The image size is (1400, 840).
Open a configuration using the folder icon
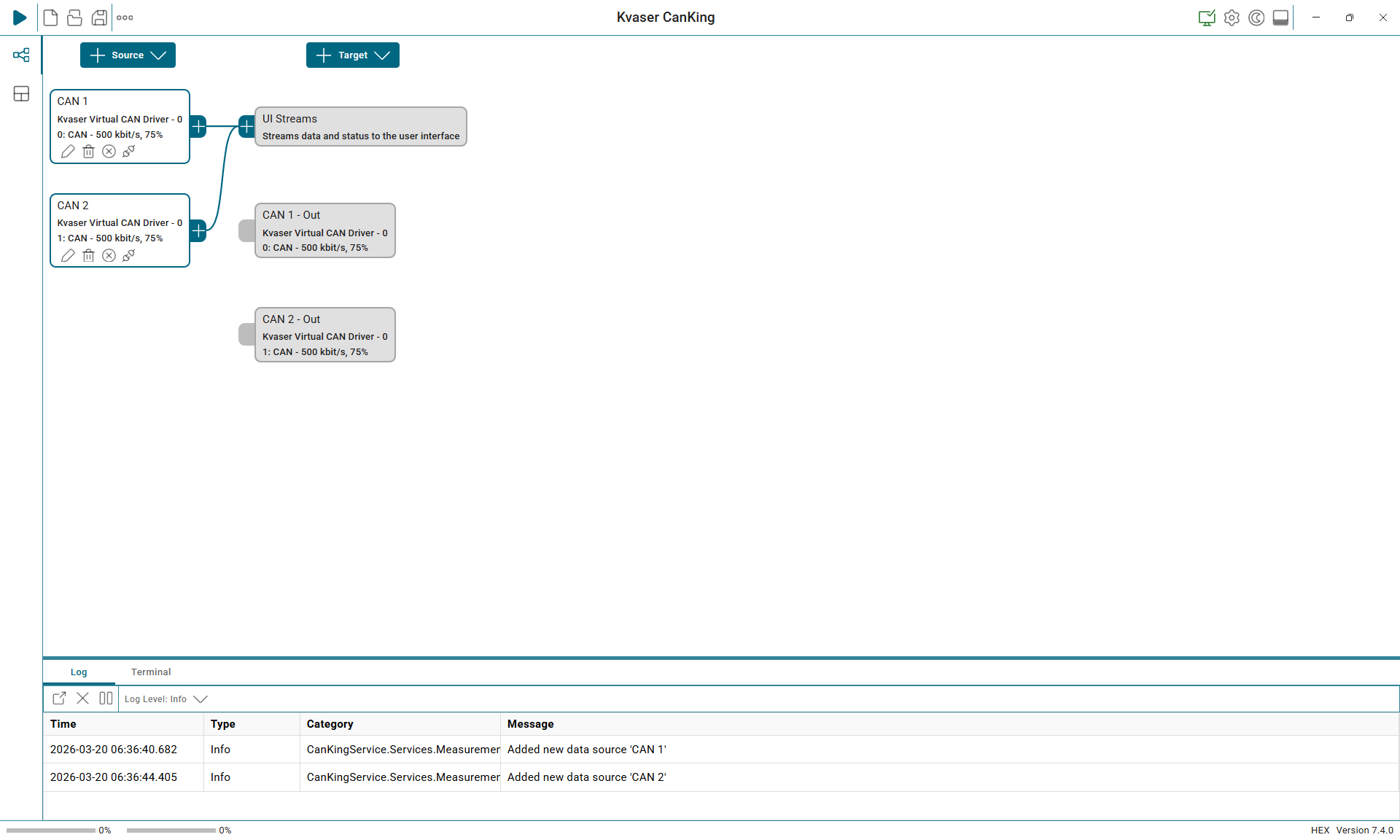coord(74,17)
